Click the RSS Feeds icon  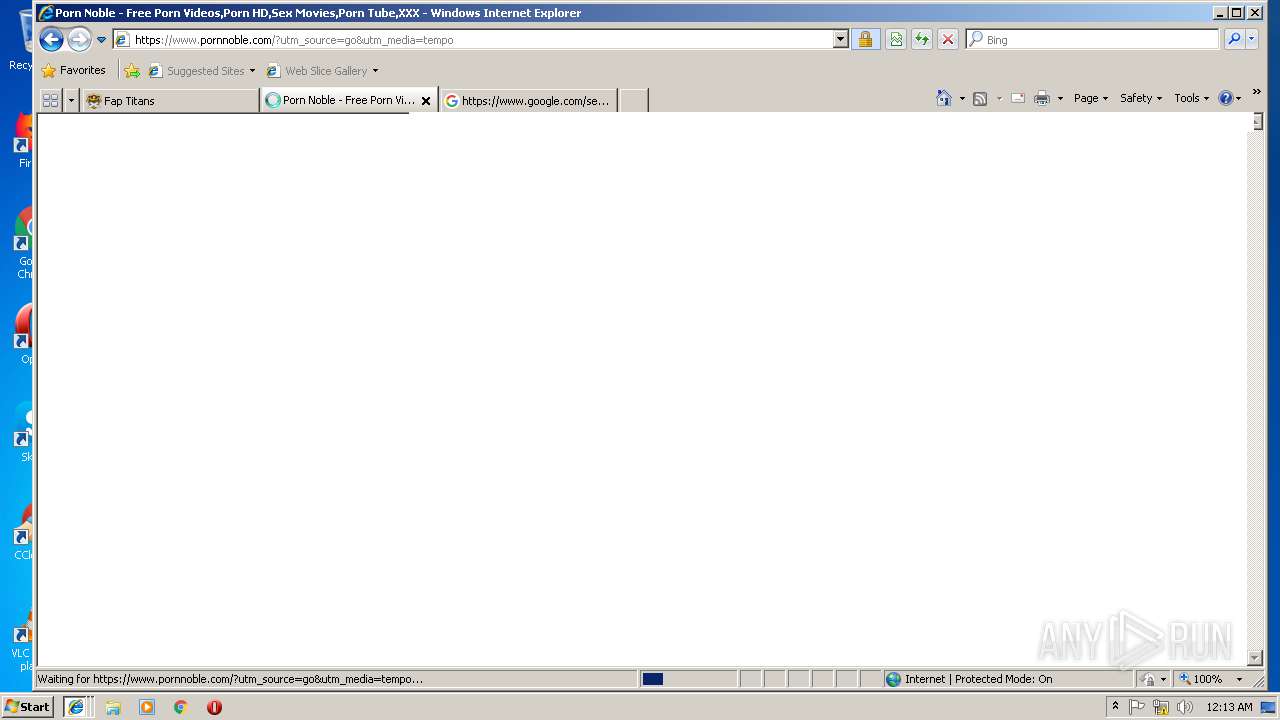click(980, 98)
